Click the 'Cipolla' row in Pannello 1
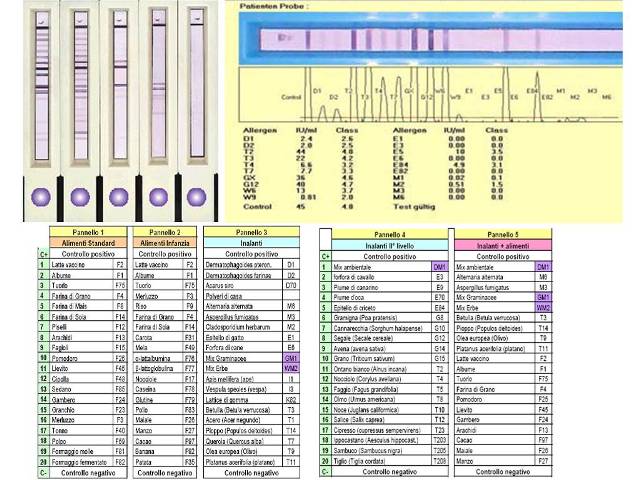 coord(88,379)
